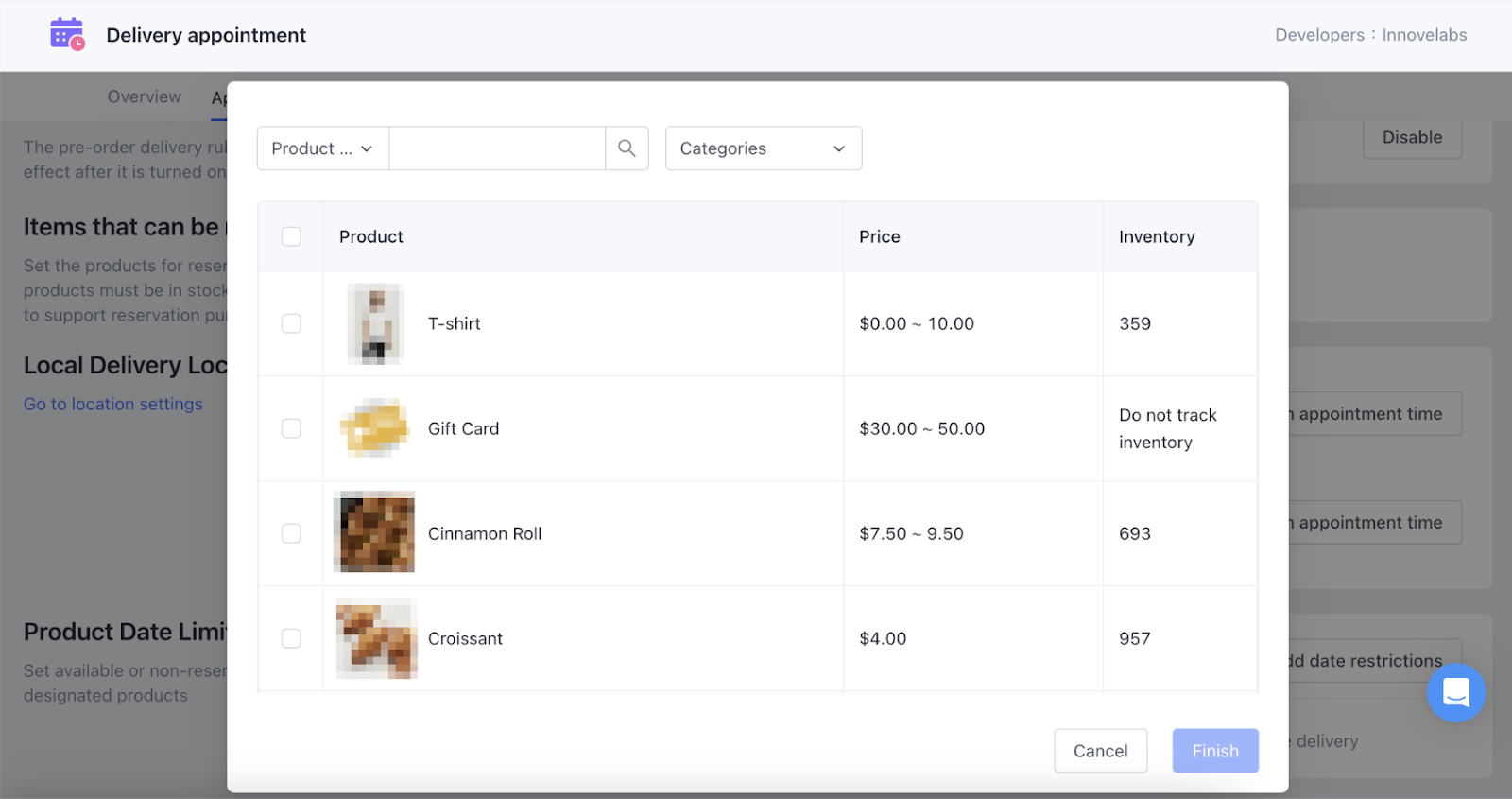Check the T-shirt row checkbox
1512x799 pixels.
[x=291, y=323]
